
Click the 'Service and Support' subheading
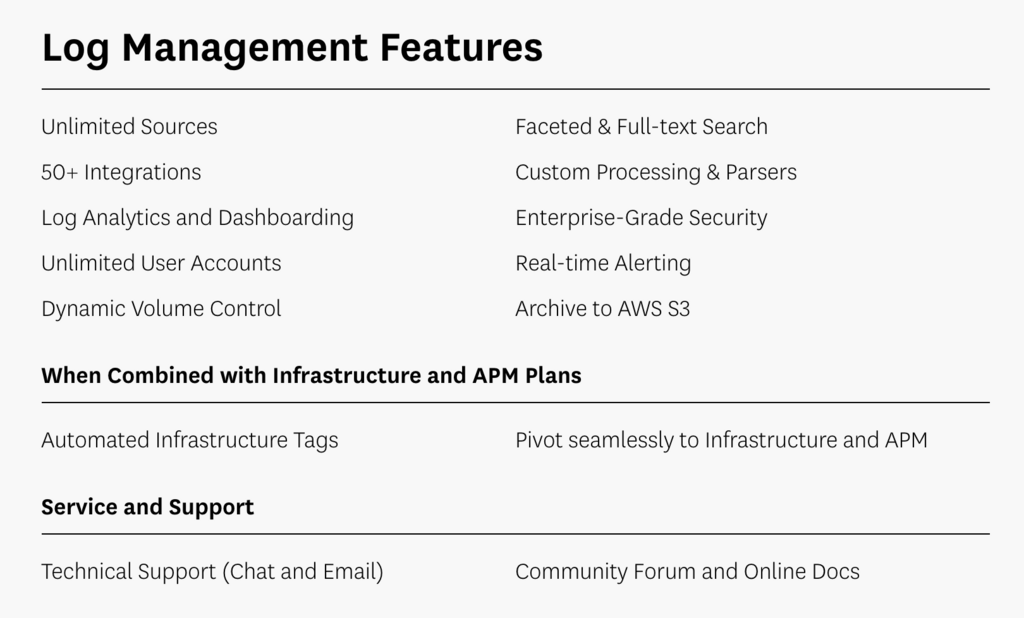pos(148,507)
